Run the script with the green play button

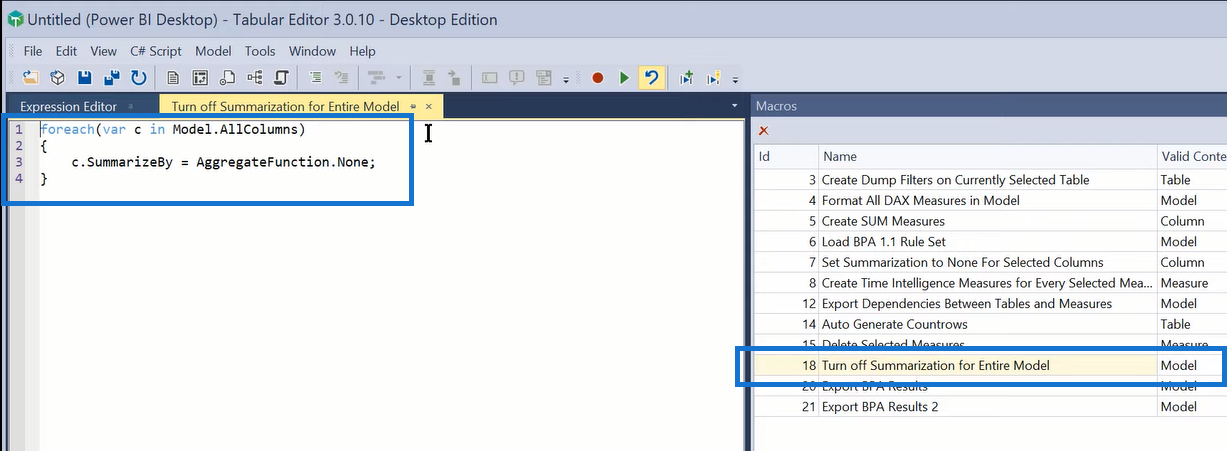(x=624, y=77)
